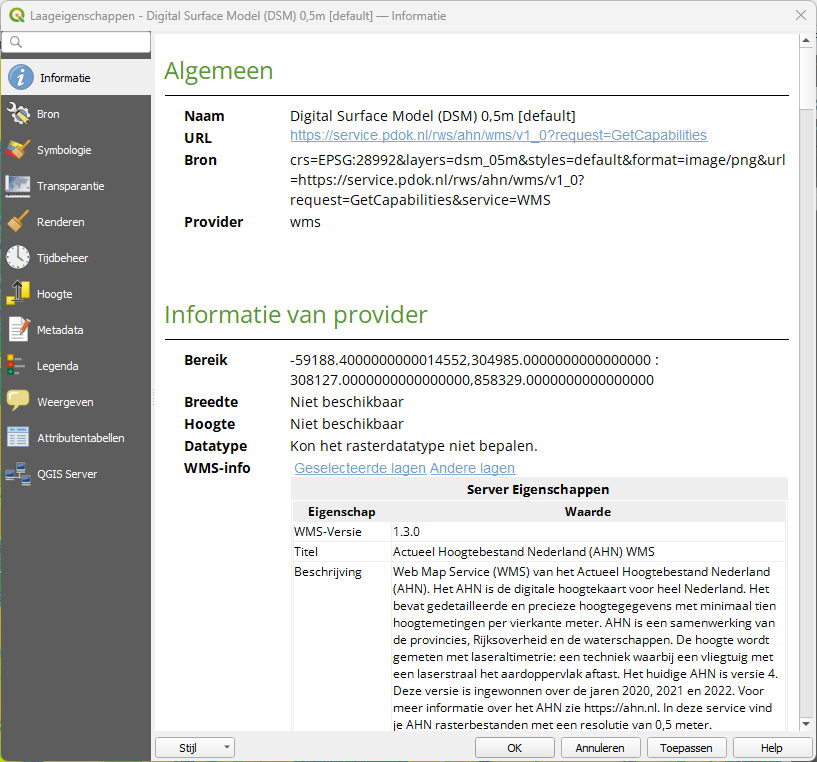Screen dimensions: 817x762
Task: Click the Bereik extent coordinates
Action: click(x=474, y=370)
